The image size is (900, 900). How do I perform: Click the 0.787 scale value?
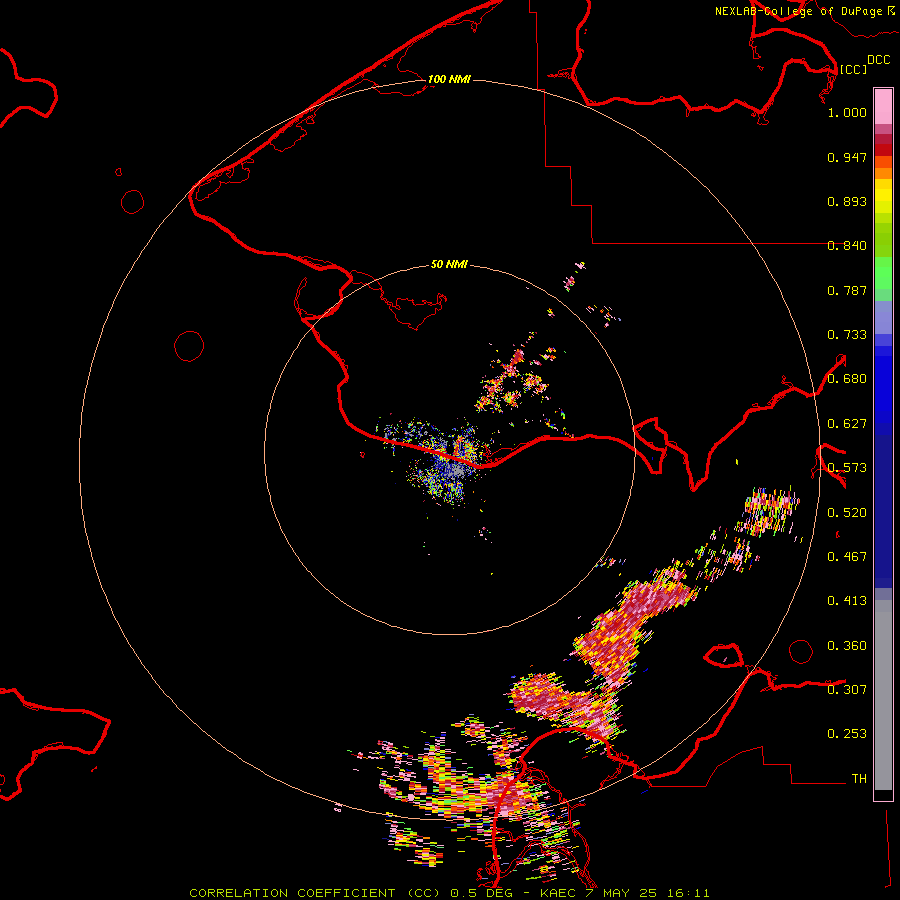[x=847, y=290]
